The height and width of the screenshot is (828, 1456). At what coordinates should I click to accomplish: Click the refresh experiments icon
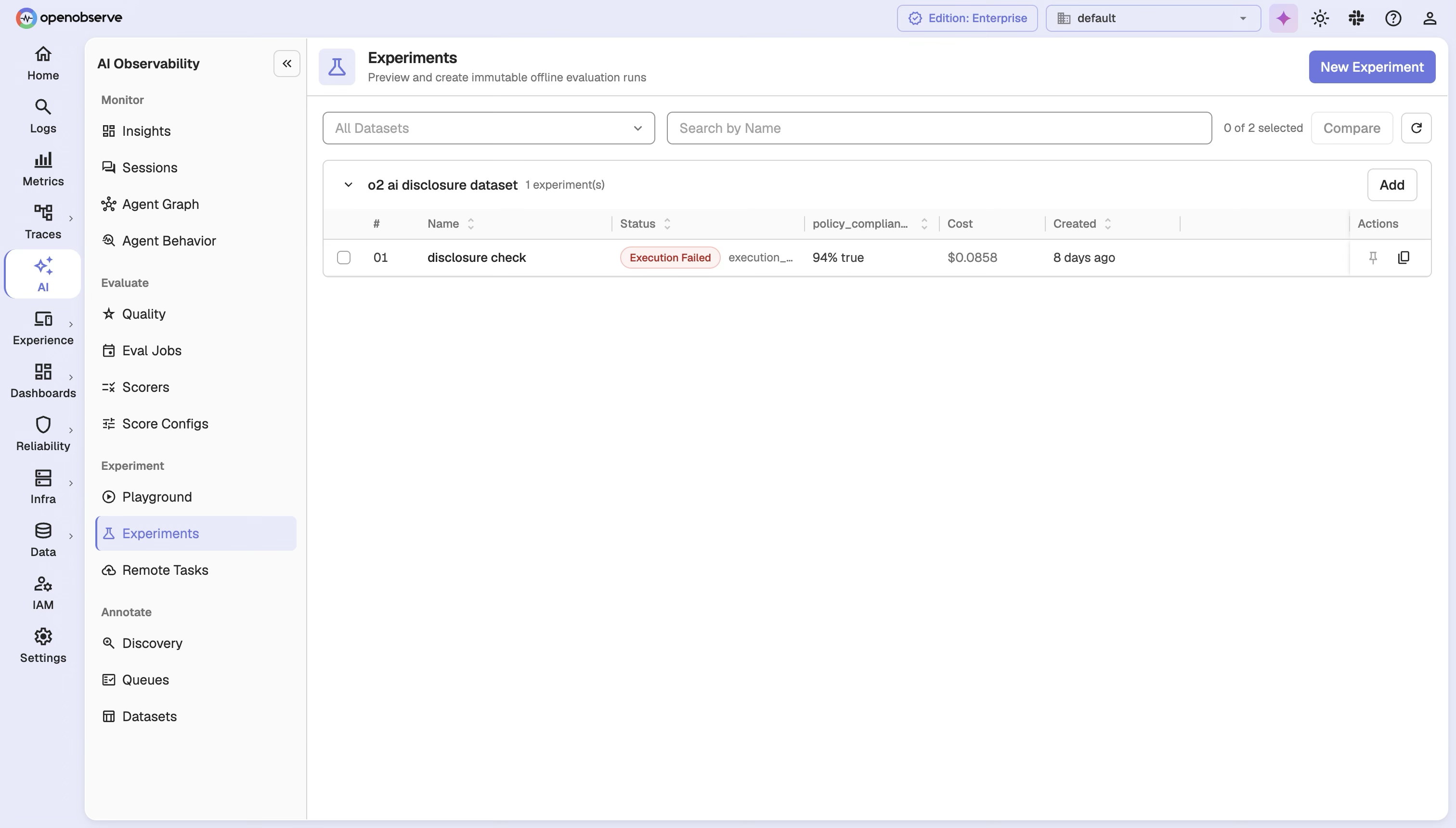1416,128
